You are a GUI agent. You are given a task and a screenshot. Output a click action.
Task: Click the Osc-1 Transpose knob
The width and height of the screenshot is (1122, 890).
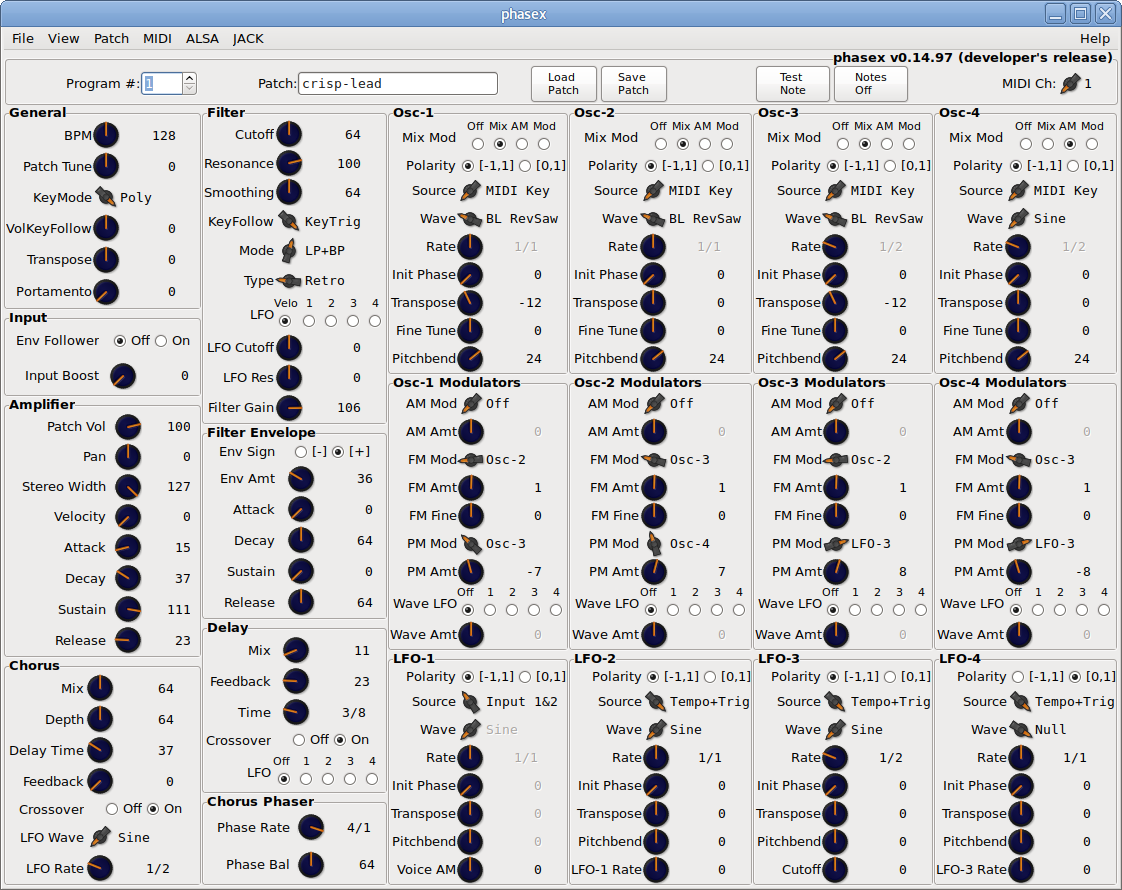(470, 303)
